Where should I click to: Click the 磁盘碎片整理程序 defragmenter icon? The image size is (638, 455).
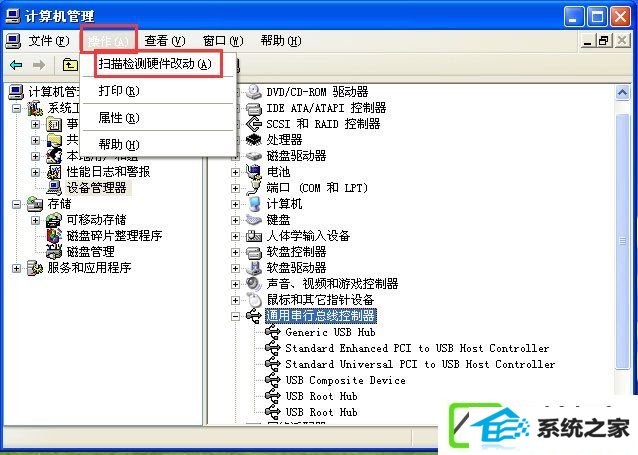[x=55, y=236]
